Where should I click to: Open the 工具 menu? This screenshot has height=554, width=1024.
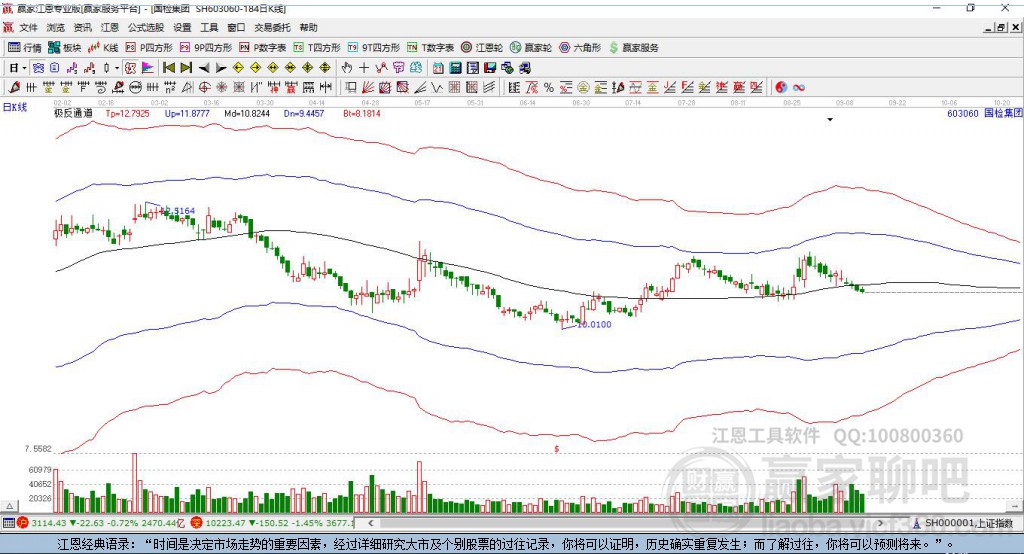[209, 27]
